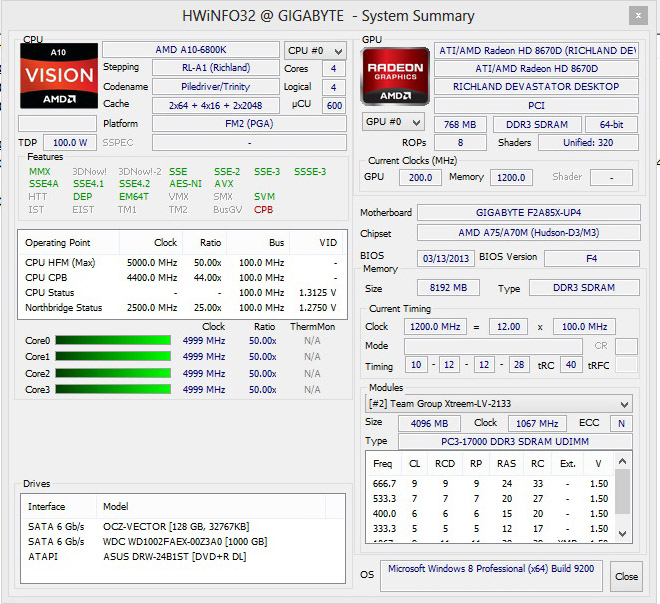Click the red CPB feature label

[x=263, y=210]
